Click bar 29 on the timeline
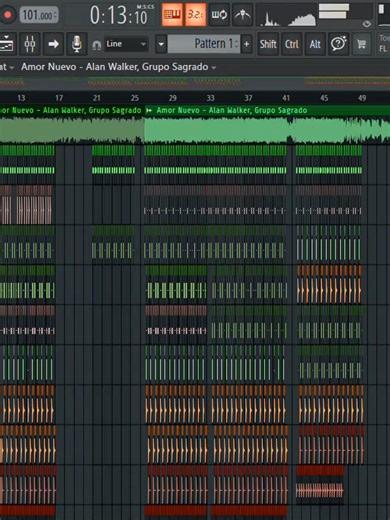Screen dimensions: 390x520 tap(173, 98)
